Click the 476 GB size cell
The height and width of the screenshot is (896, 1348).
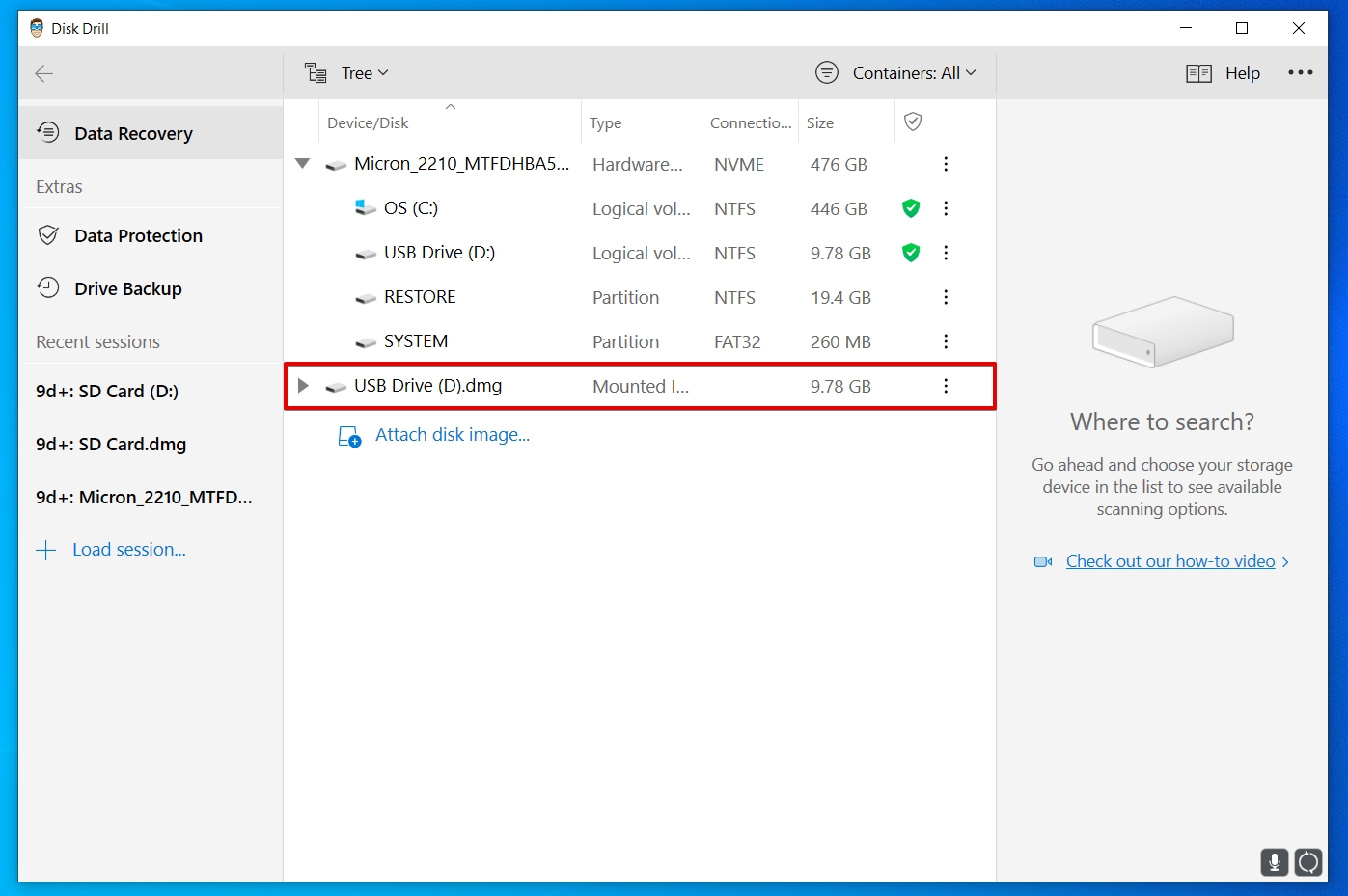[839, 165]
